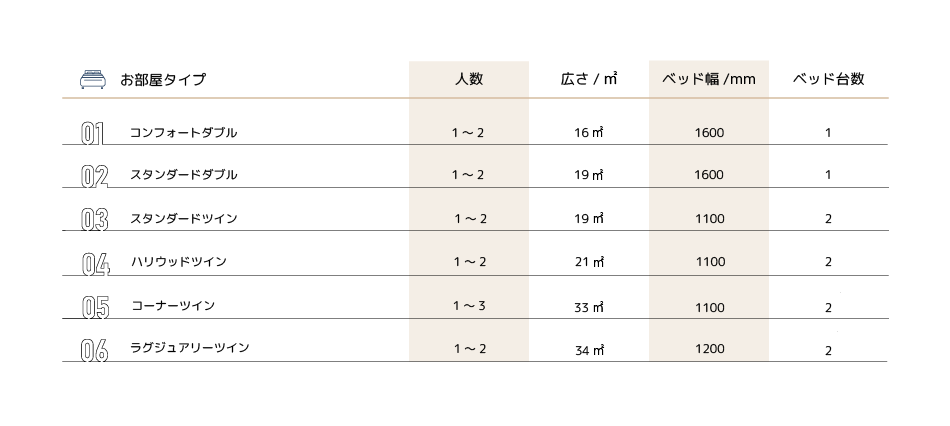
Task: Click the 06 number graphic
Action: coord(95,351)
